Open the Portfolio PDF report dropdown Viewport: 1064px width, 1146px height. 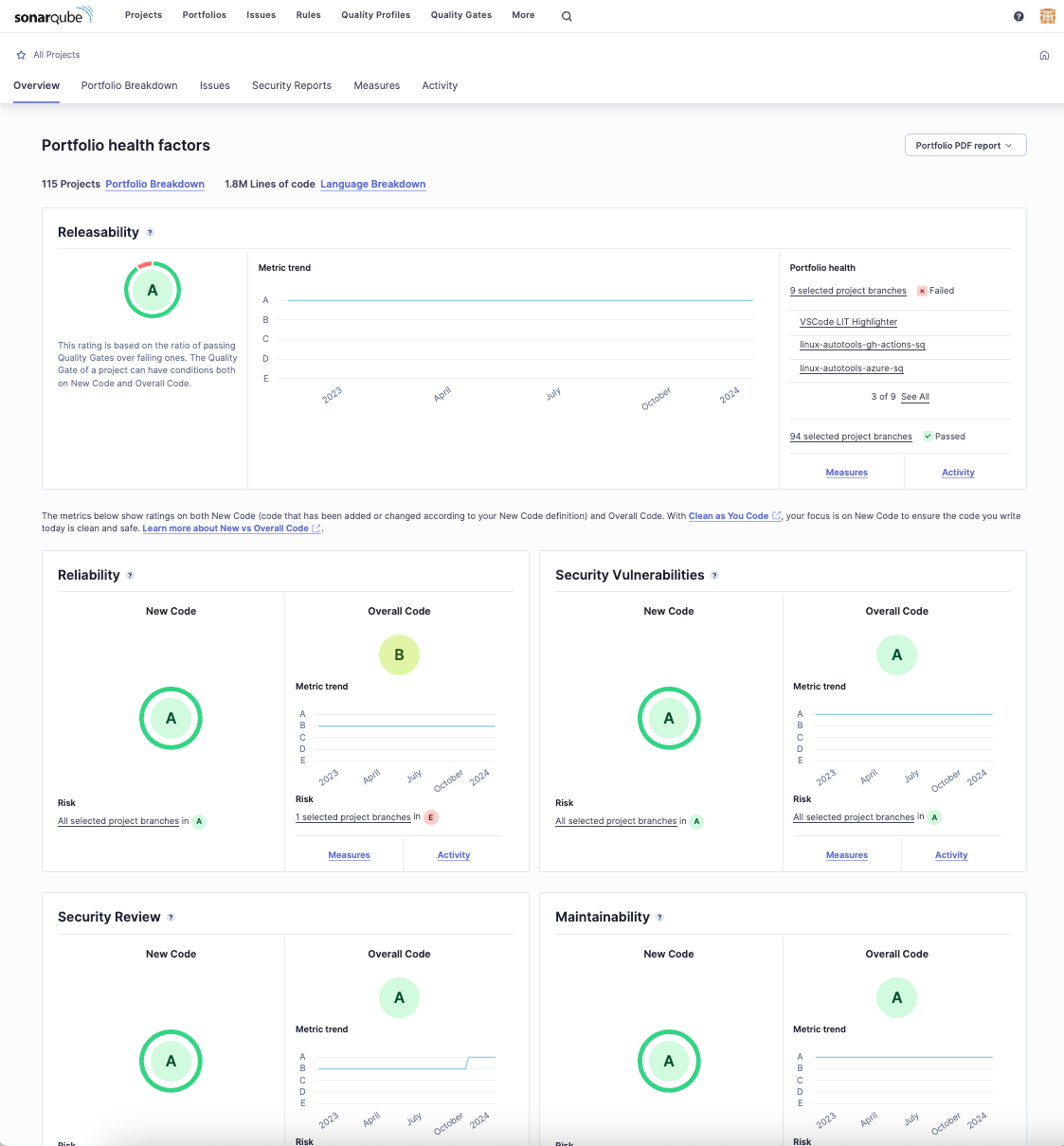(x=965, y=145)
